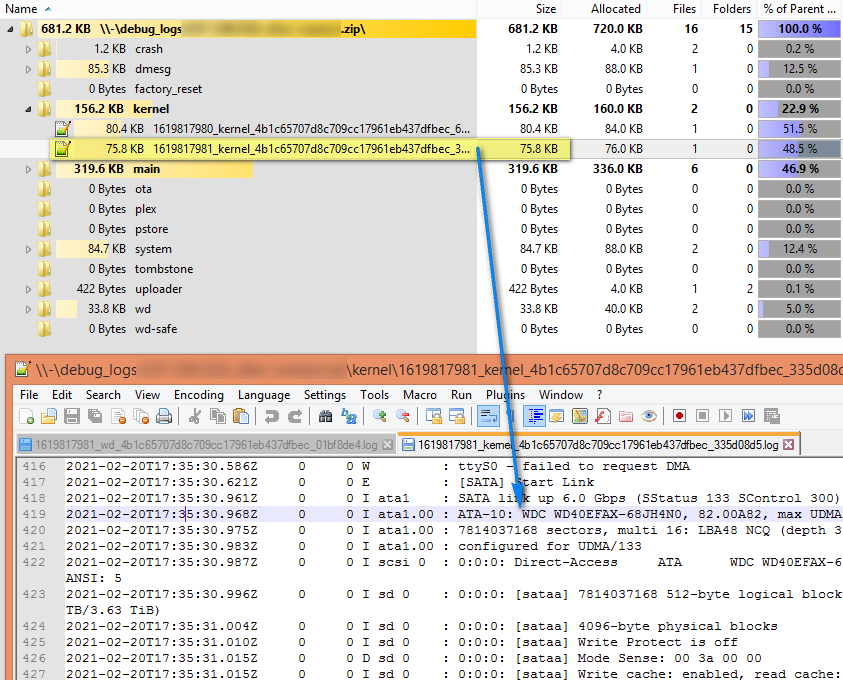Viewport: 843px width, 680px height.
Task: Save the current recorded macro icon
Action: pyautogui.click(x=771, y=416)
